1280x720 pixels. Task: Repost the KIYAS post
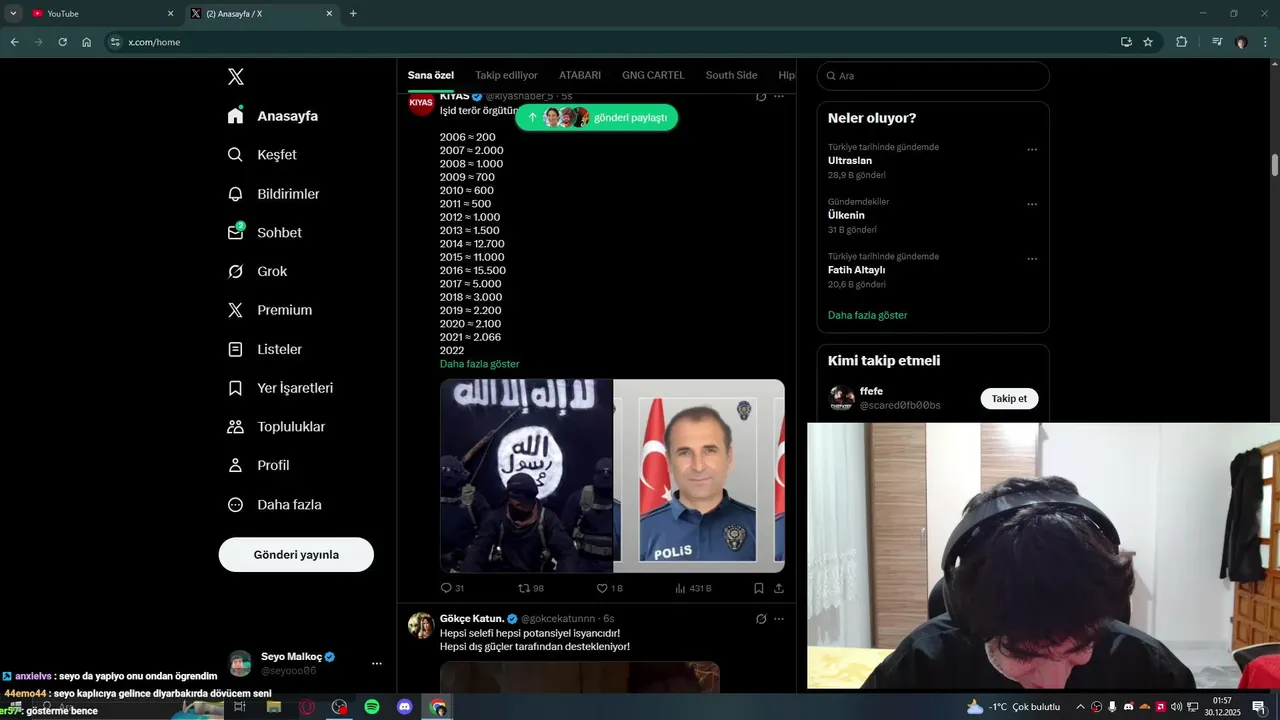pos(530,588)
